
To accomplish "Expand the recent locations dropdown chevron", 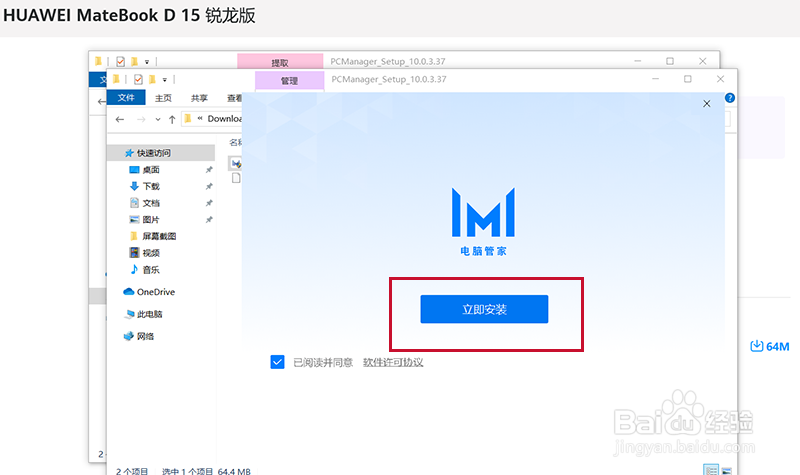I will [x=158, y=119].
